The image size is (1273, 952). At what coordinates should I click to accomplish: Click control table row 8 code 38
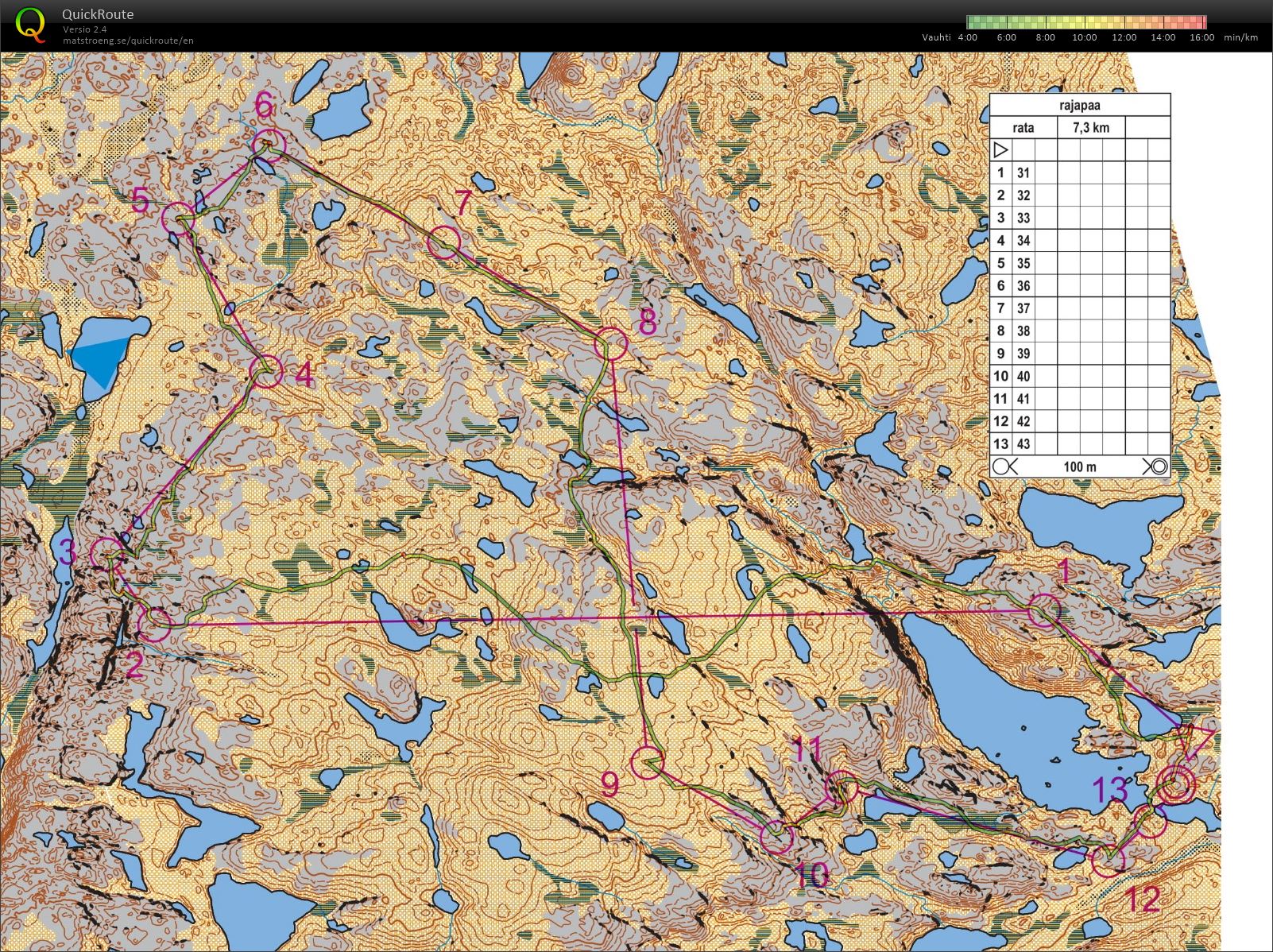click(x=1023, y=331)
